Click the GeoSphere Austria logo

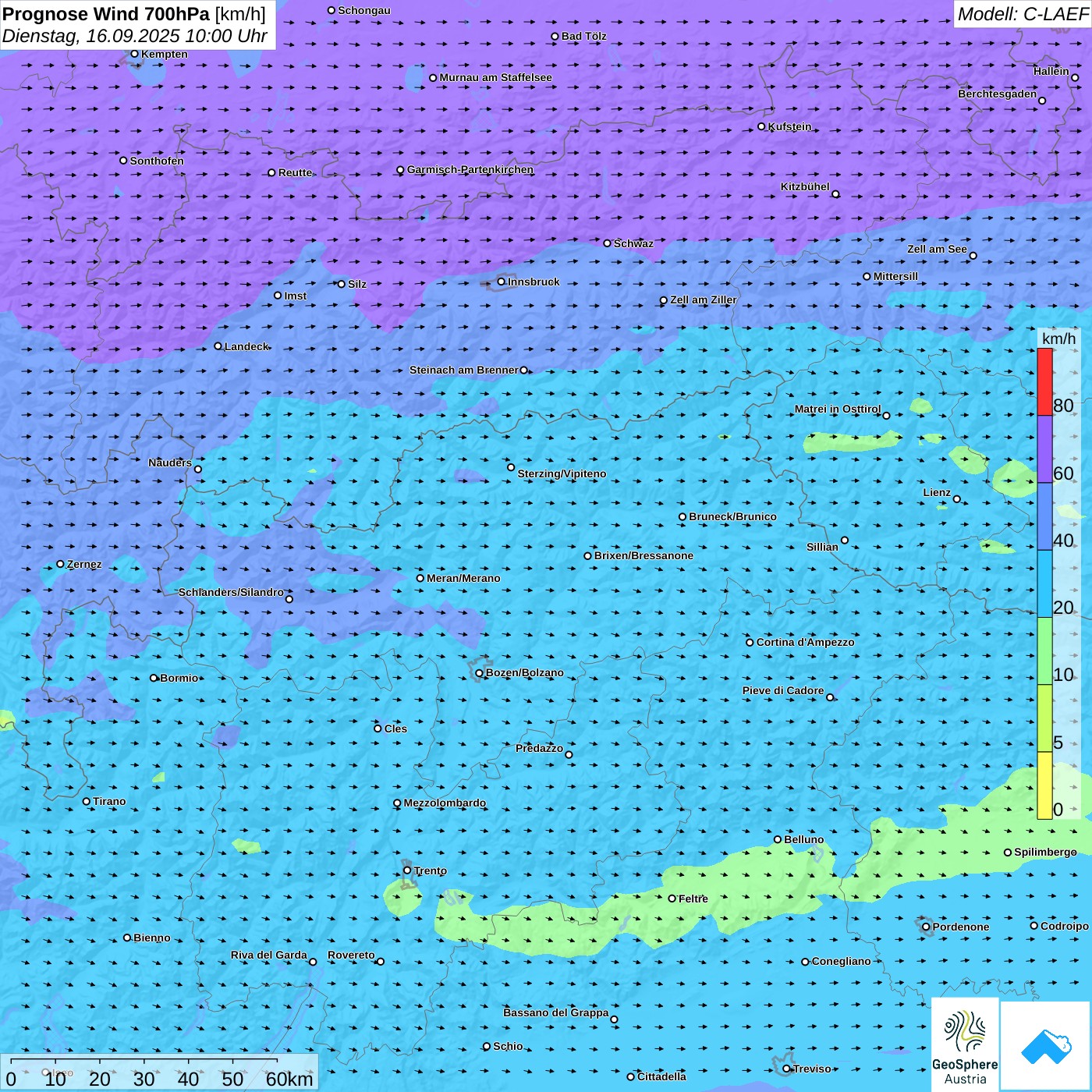point(965,1044)
